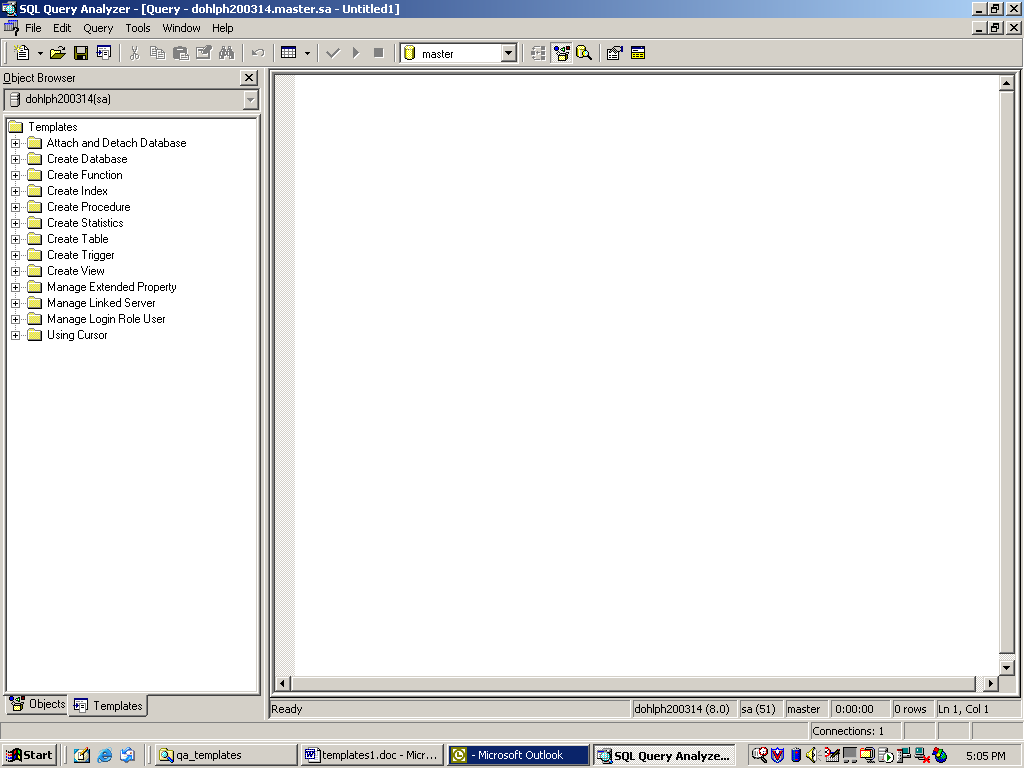The width and height of the screenshot is (1024, 768).
Task: Open the Query menu
Action: tap(98, 28)
